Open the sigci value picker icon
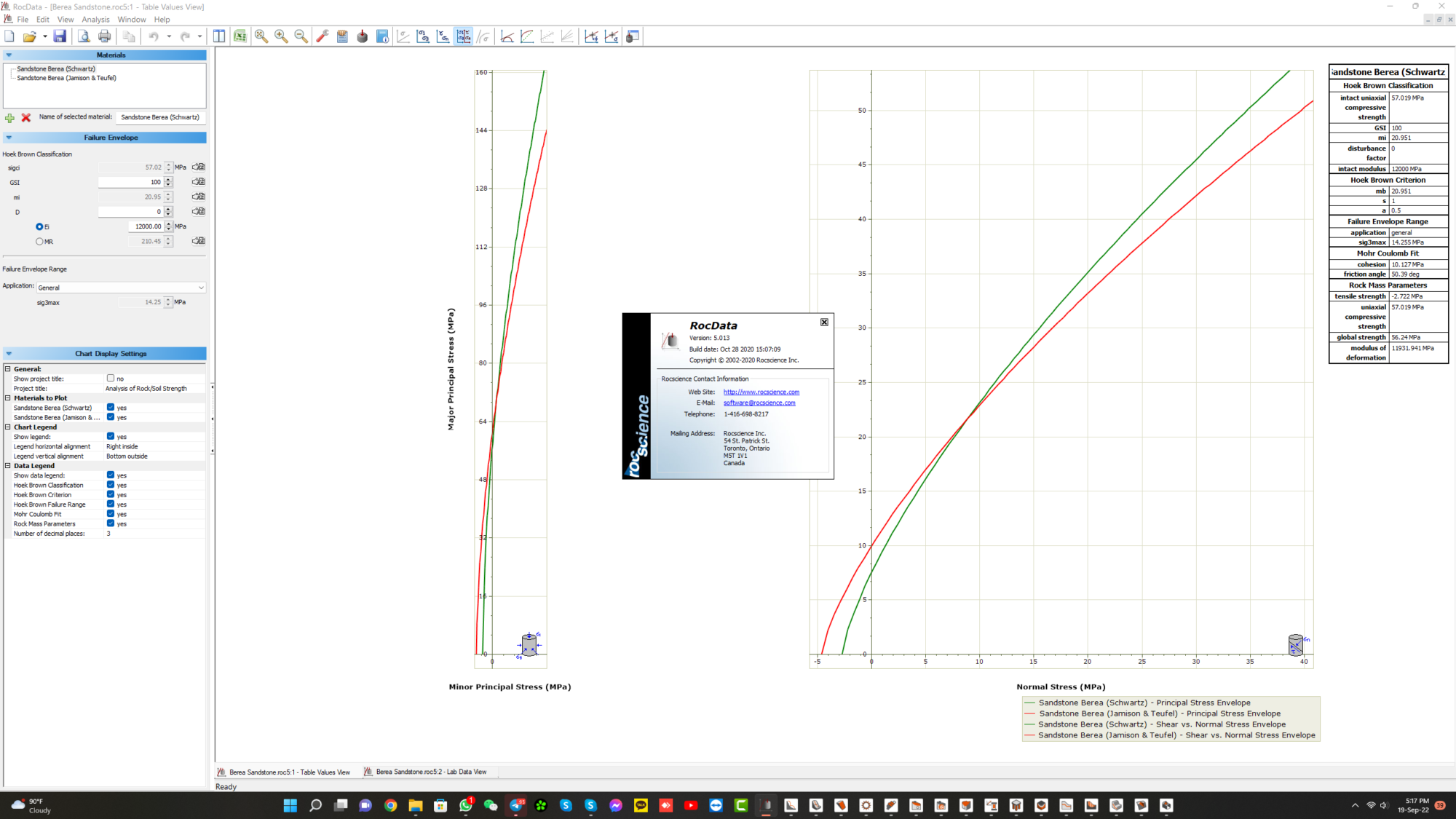The width and height of the screenshot is (1456, 819). click(198, 167)
